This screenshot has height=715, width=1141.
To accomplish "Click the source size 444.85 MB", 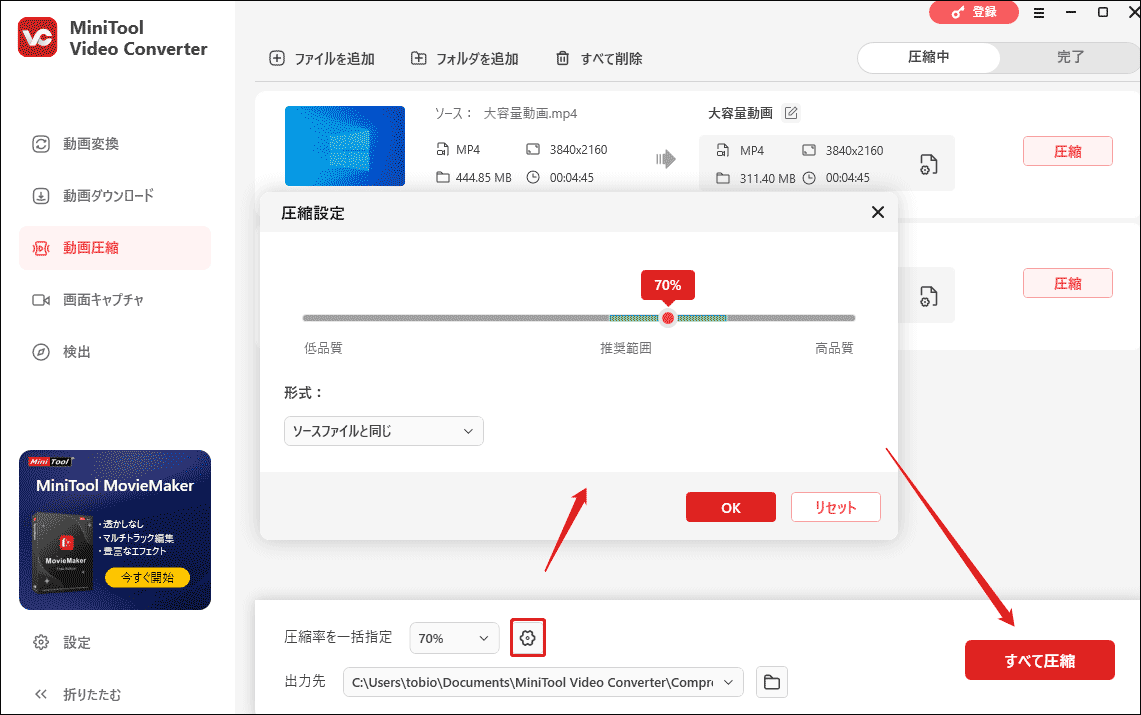I will coord(483,177).
